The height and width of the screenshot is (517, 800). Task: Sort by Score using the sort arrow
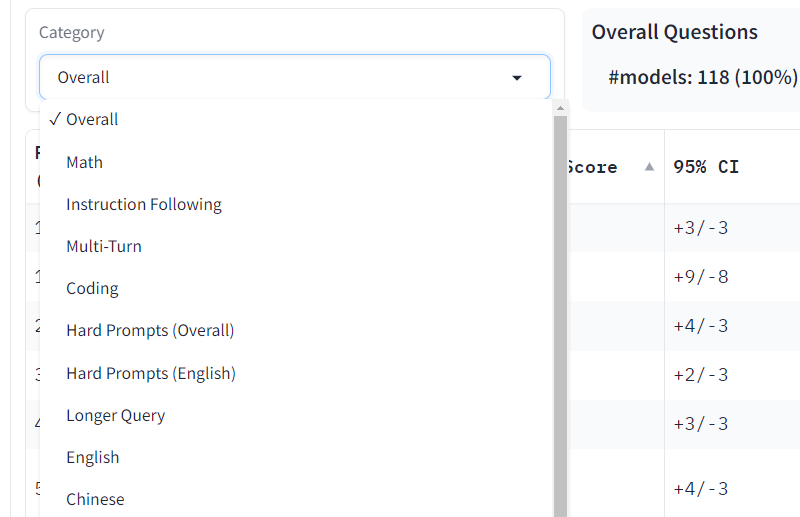[649, 167]
